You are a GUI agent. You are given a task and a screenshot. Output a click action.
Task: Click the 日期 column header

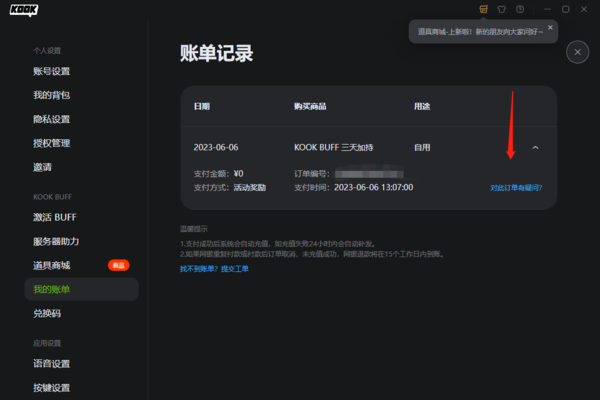202,106
